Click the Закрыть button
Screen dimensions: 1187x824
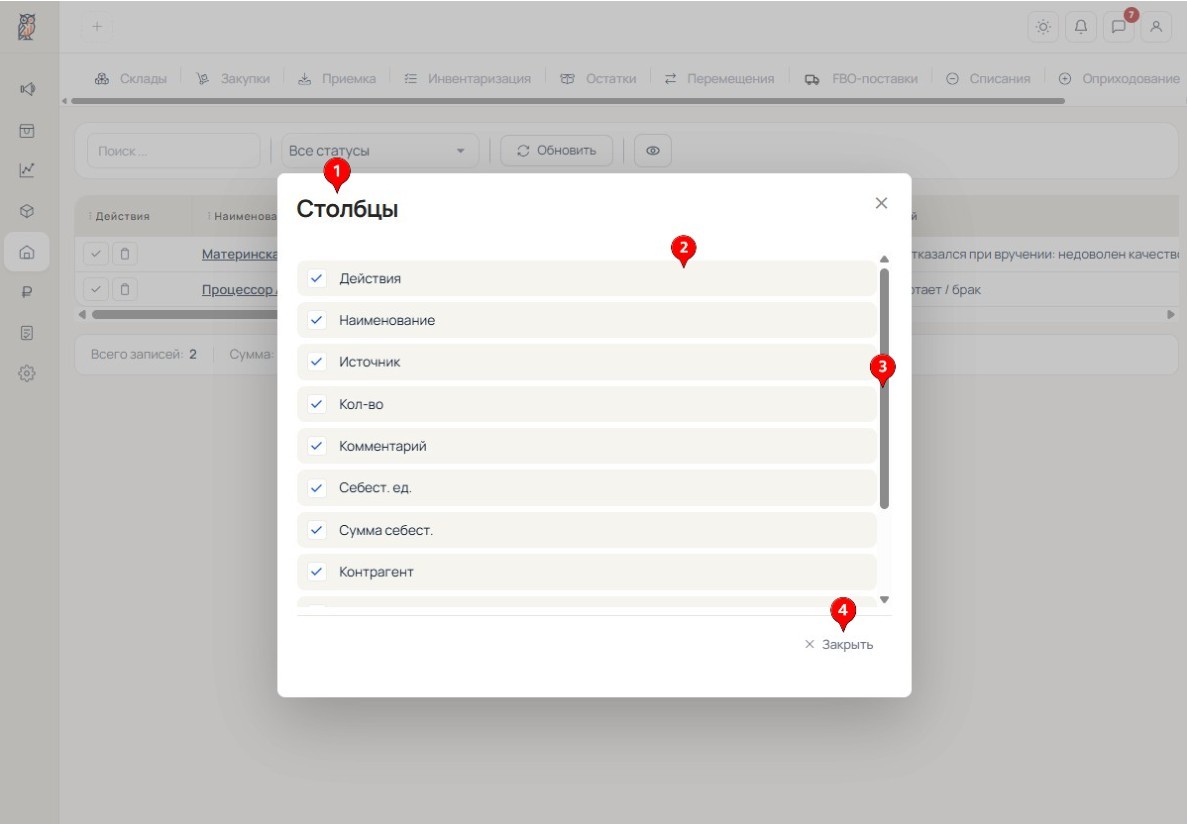[839, 645]
